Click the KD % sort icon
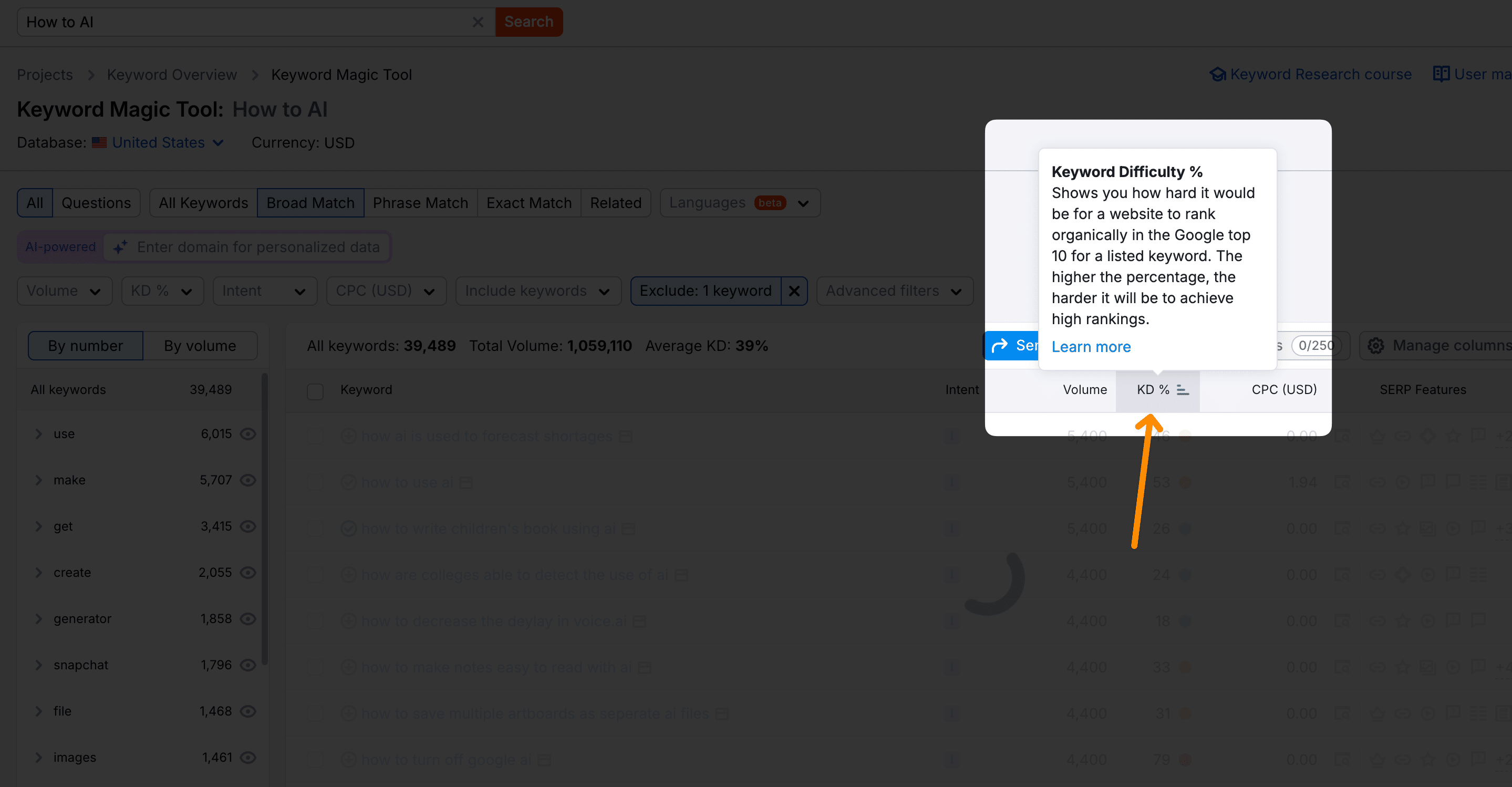1512x787 pixels. pos(1181,389)
